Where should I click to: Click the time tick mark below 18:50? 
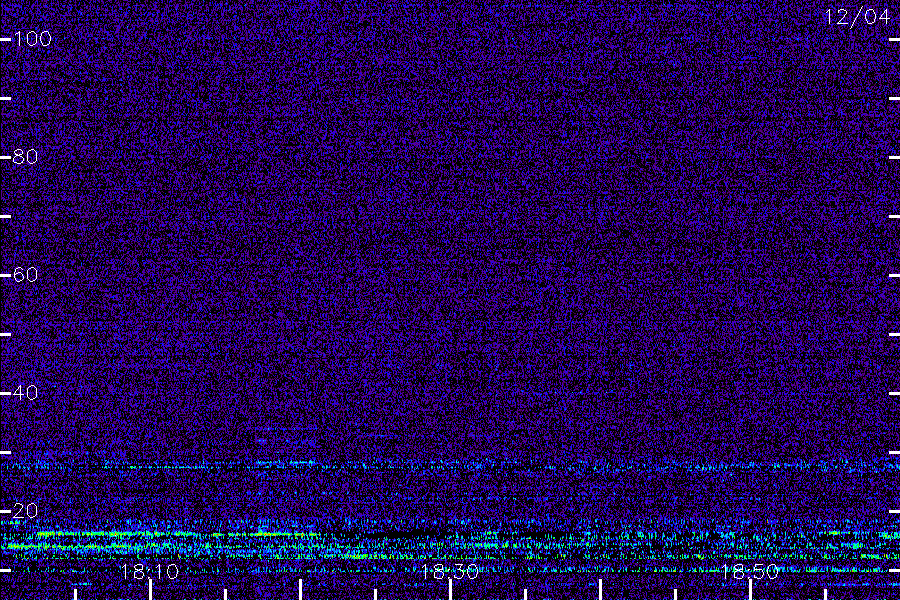pyautogui.click(x=751, y=590)
